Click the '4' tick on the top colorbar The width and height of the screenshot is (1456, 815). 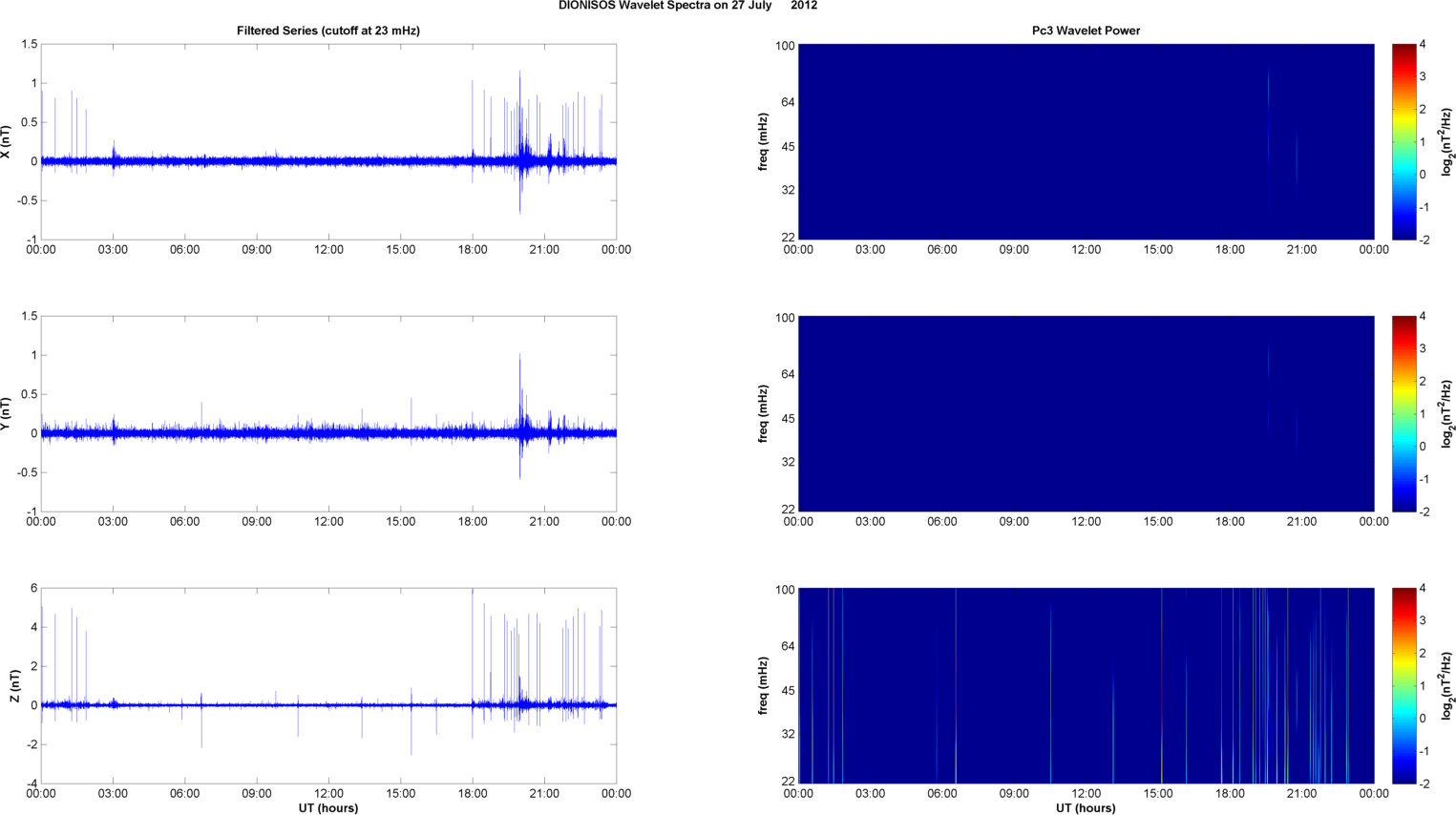(1423, 45)
